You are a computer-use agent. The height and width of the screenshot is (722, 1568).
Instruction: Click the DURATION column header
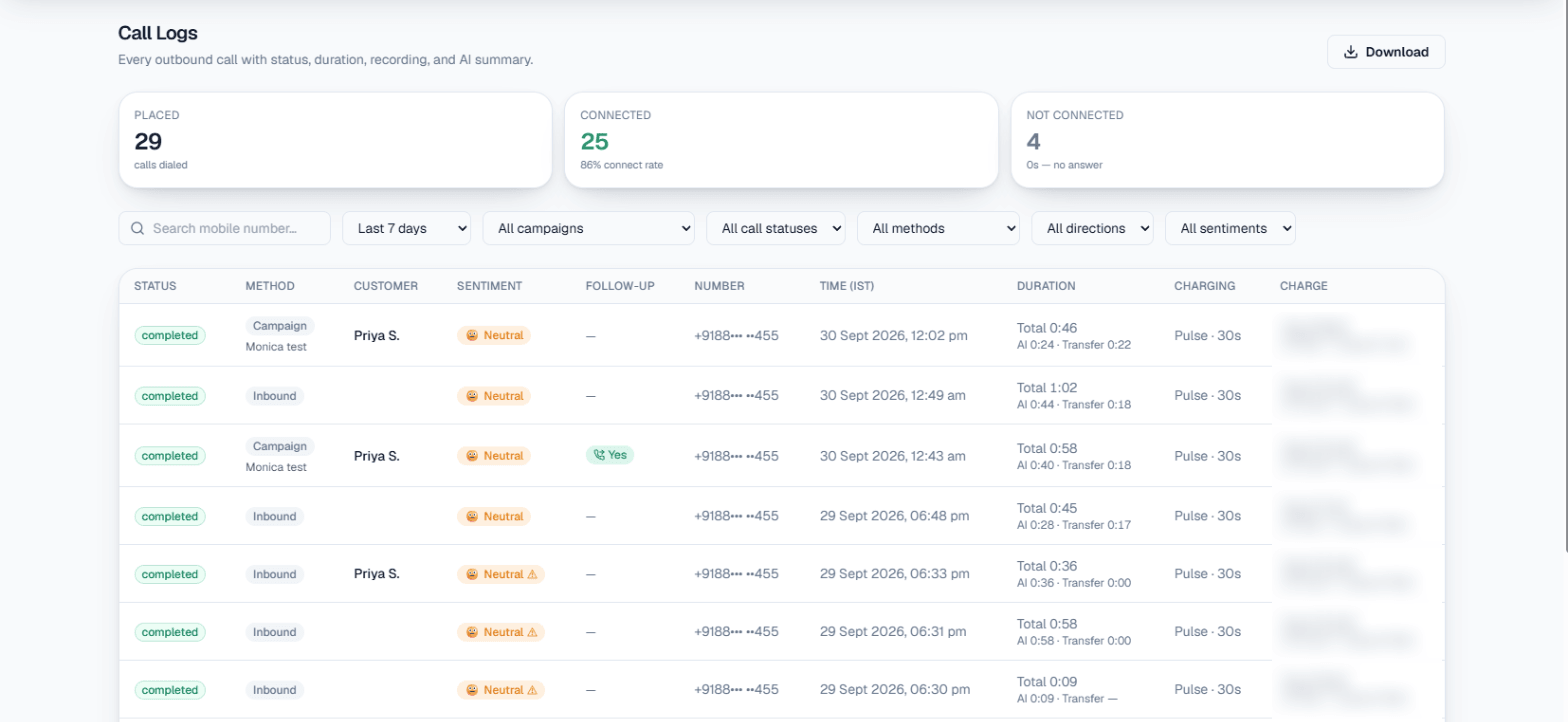pos(1046,286)
